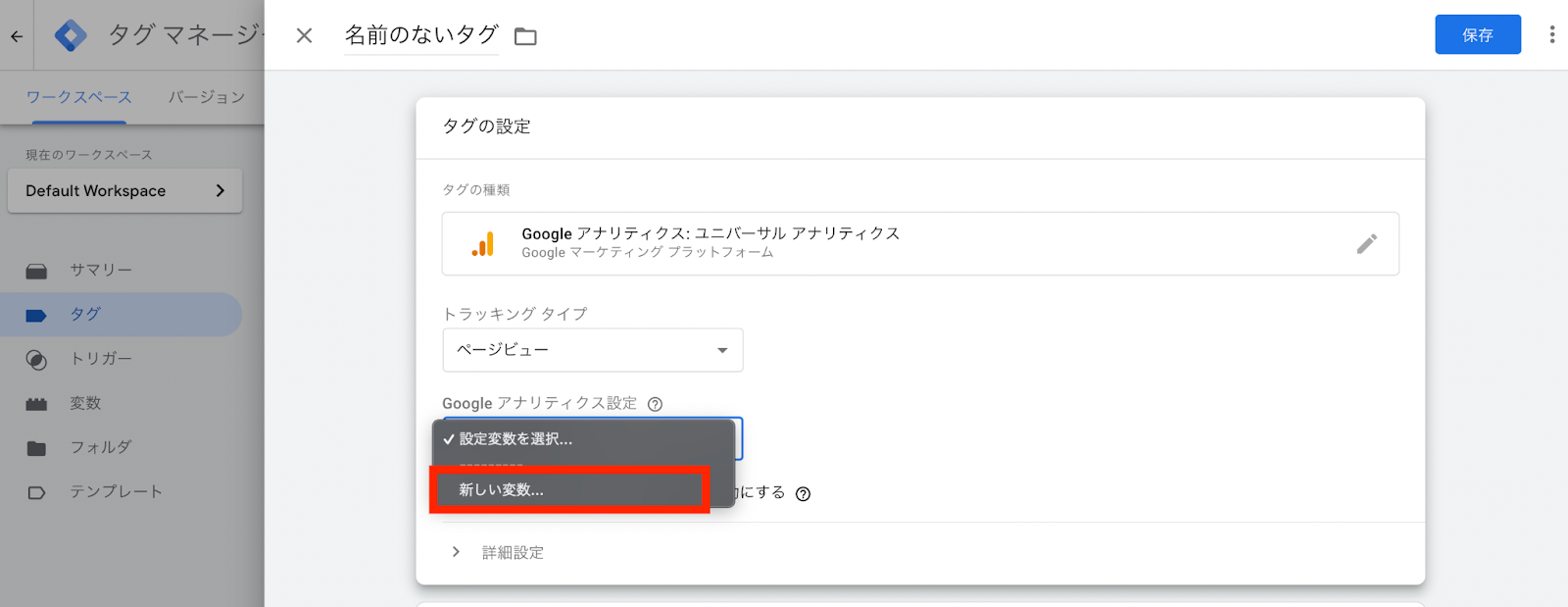Click the 変数 brick icon in sidebar
This screenshot has height=607, width=1568.
coord(36,404)
